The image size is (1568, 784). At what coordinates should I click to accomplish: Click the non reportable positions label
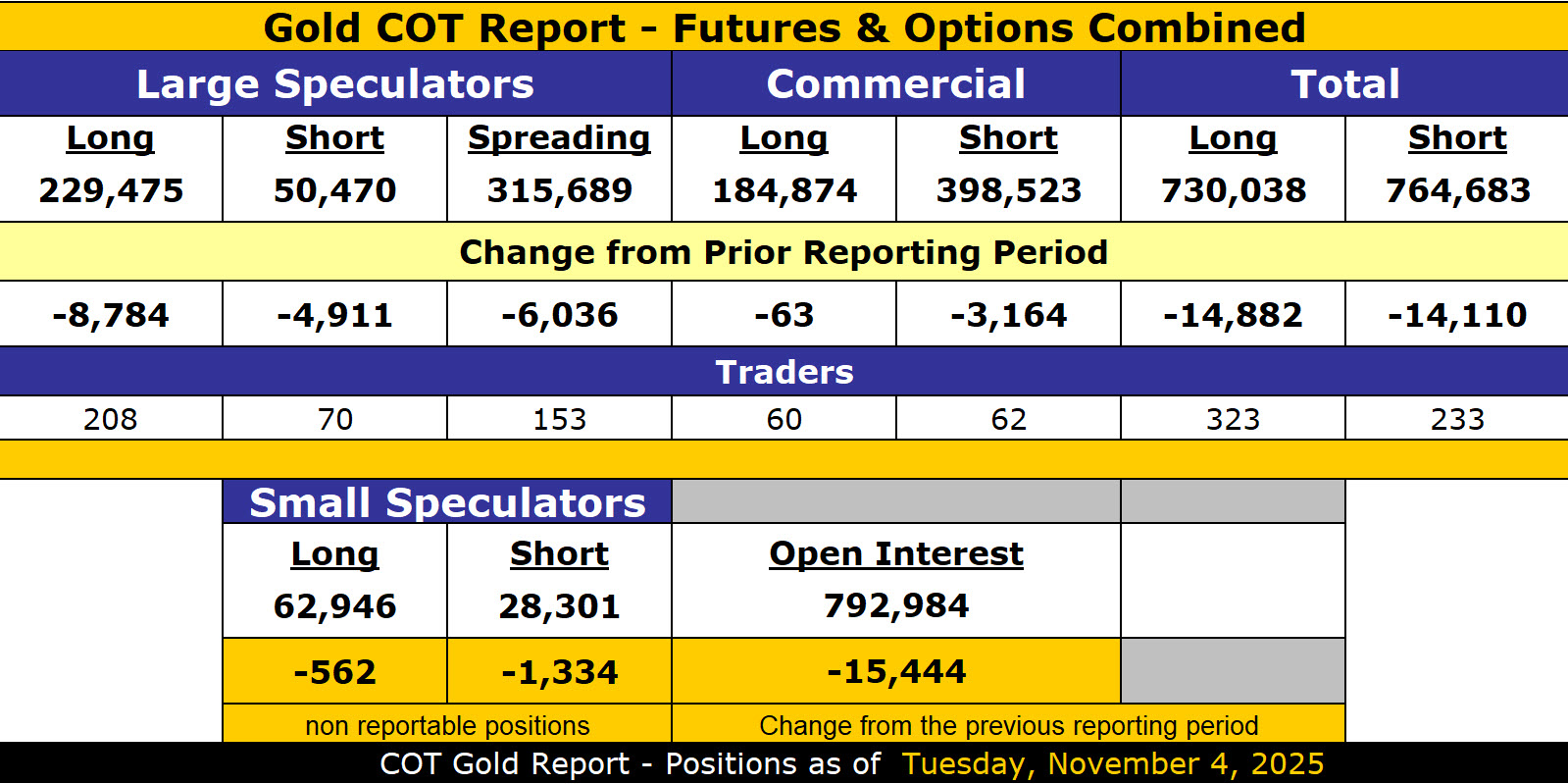[447, 726]
